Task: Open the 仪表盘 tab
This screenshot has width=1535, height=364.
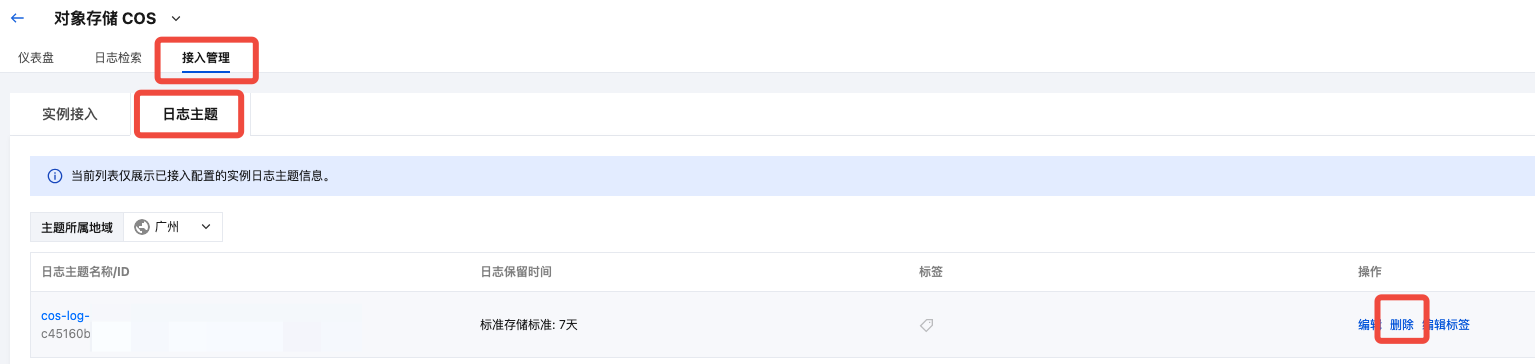Action: point(36,58)
